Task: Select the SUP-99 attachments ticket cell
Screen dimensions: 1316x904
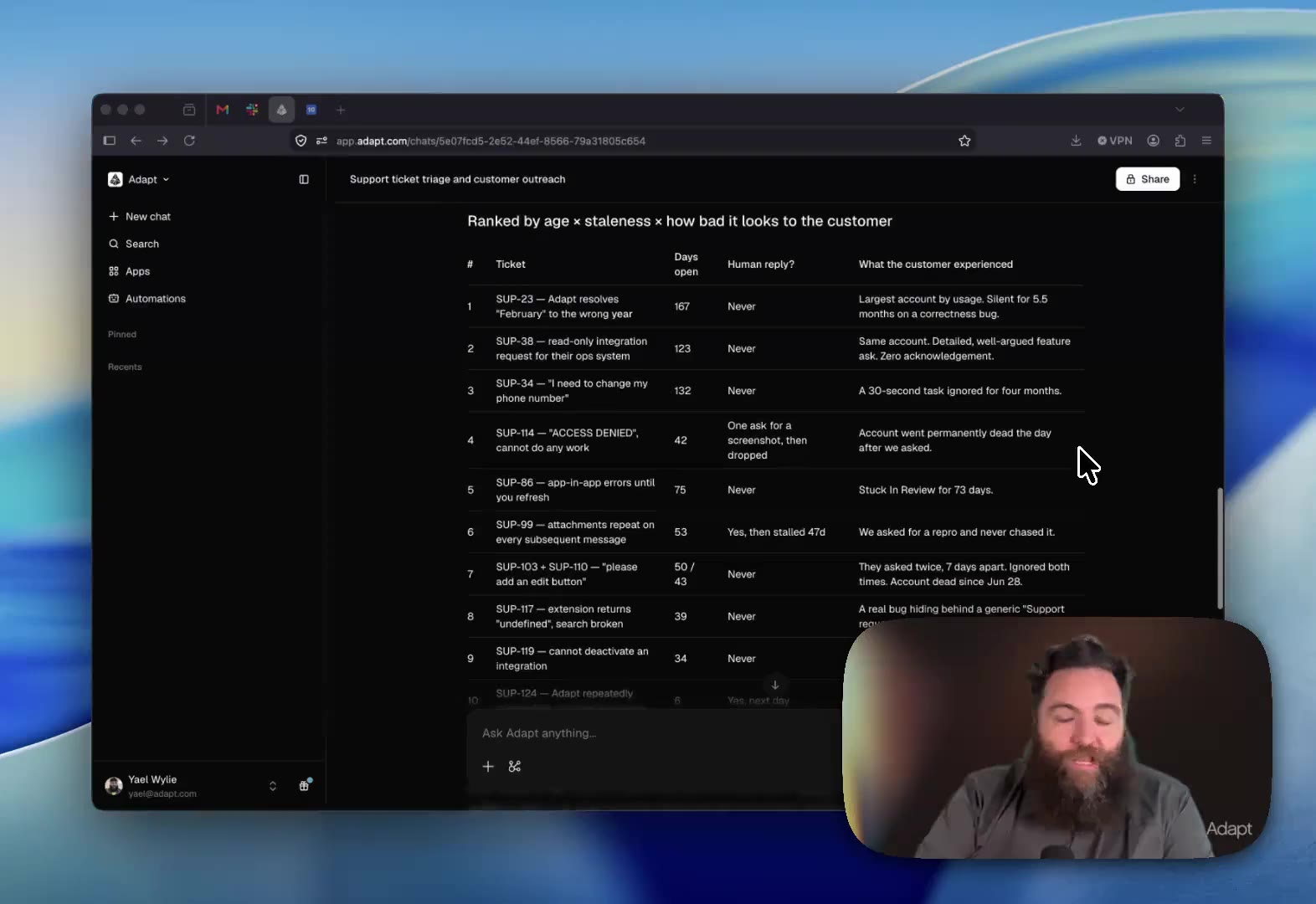Action: click(x=575, y=532)
